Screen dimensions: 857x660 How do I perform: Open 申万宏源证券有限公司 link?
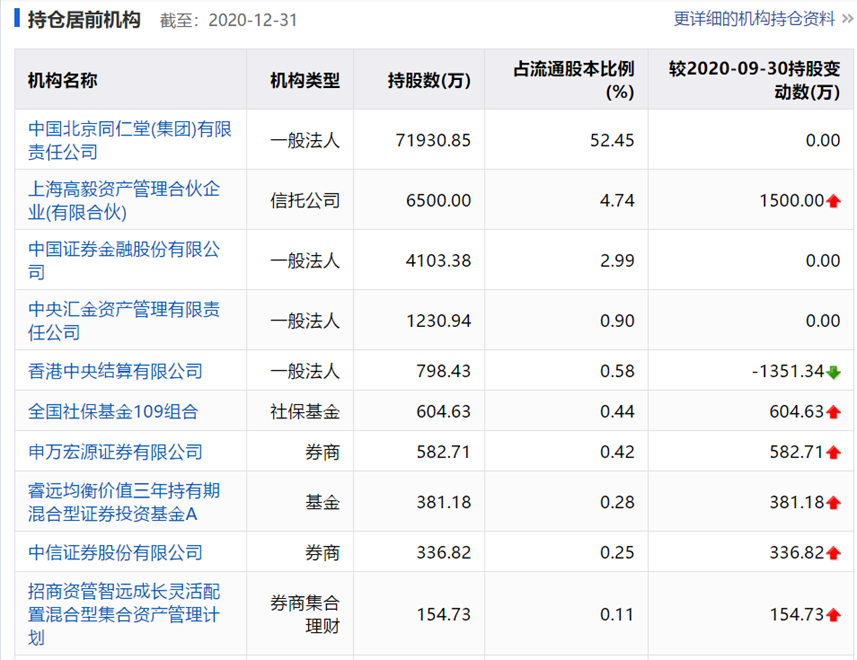coord(115,452)
